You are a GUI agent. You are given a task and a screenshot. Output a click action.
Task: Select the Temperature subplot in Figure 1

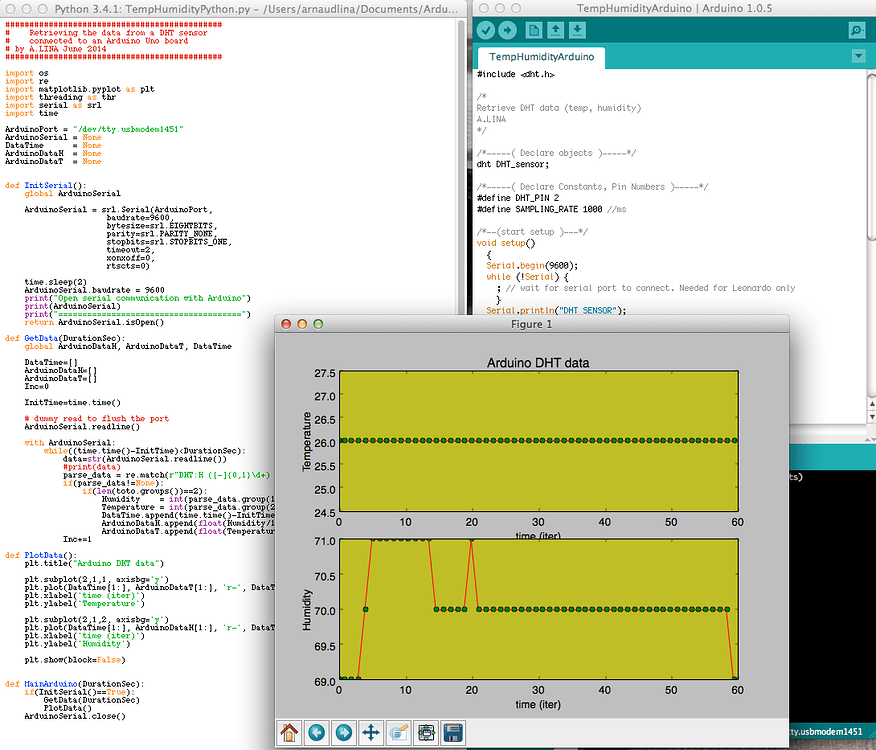(x=540, y=440)
